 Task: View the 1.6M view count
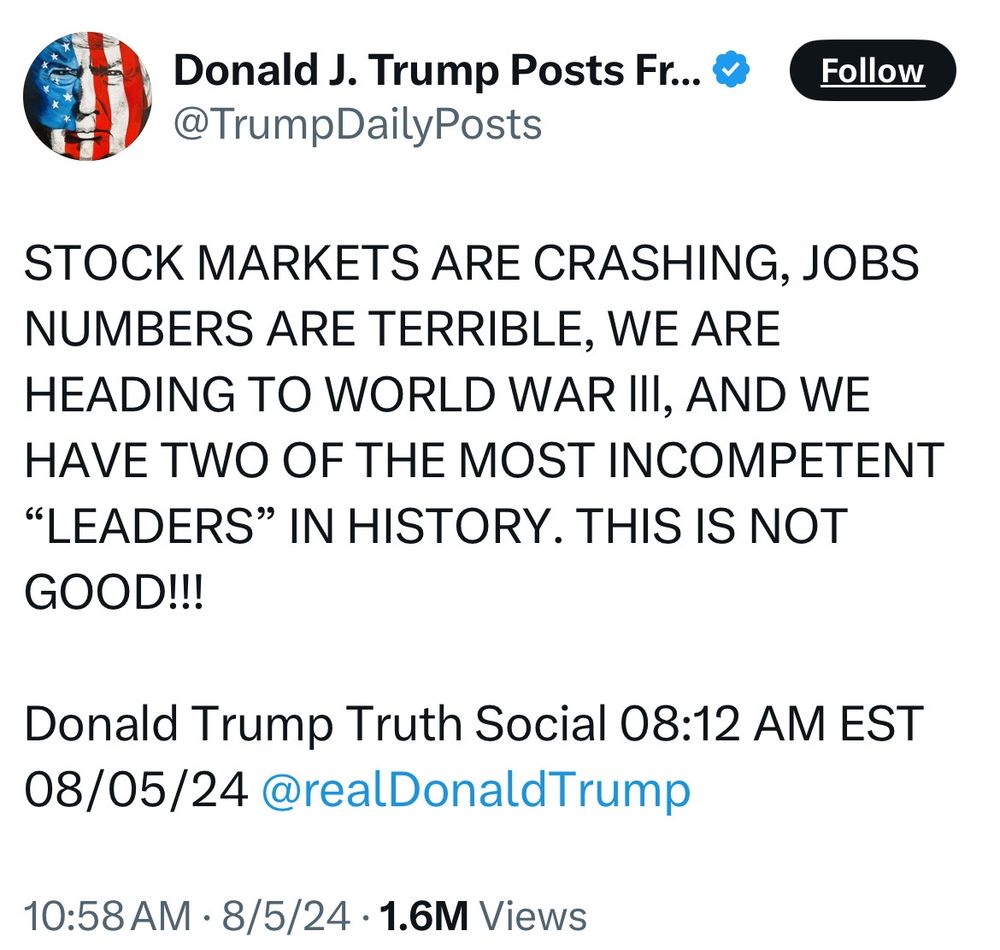(424, 916)
